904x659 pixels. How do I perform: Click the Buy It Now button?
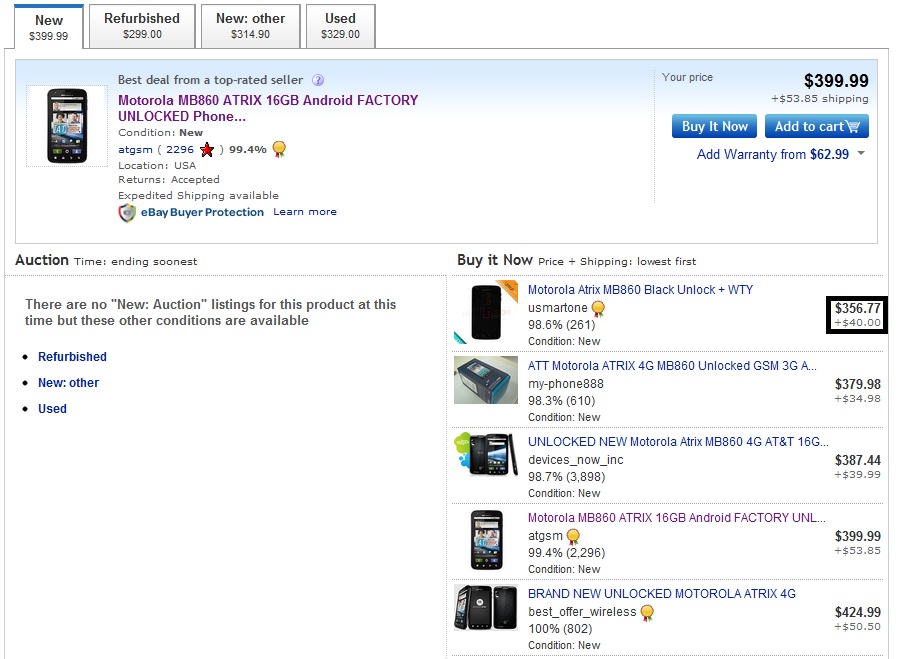pyautogui.click(x=714, y=126)
